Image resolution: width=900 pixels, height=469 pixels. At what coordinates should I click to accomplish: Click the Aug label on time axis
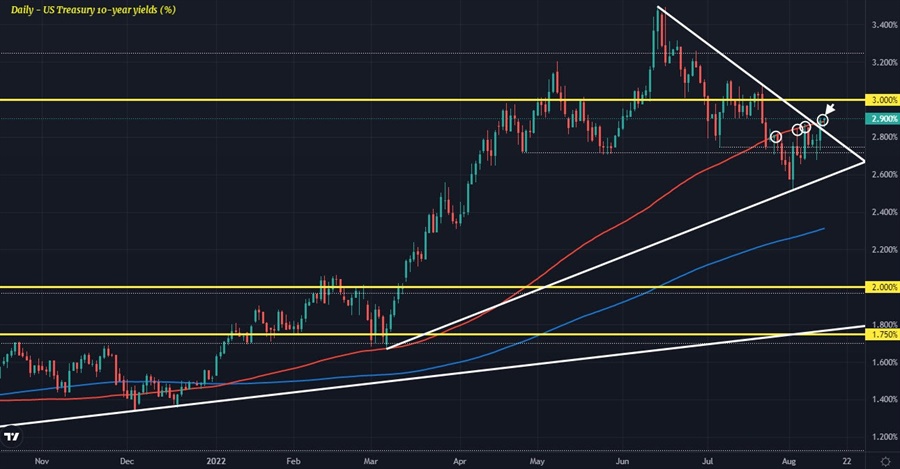(x=787, y=461)
